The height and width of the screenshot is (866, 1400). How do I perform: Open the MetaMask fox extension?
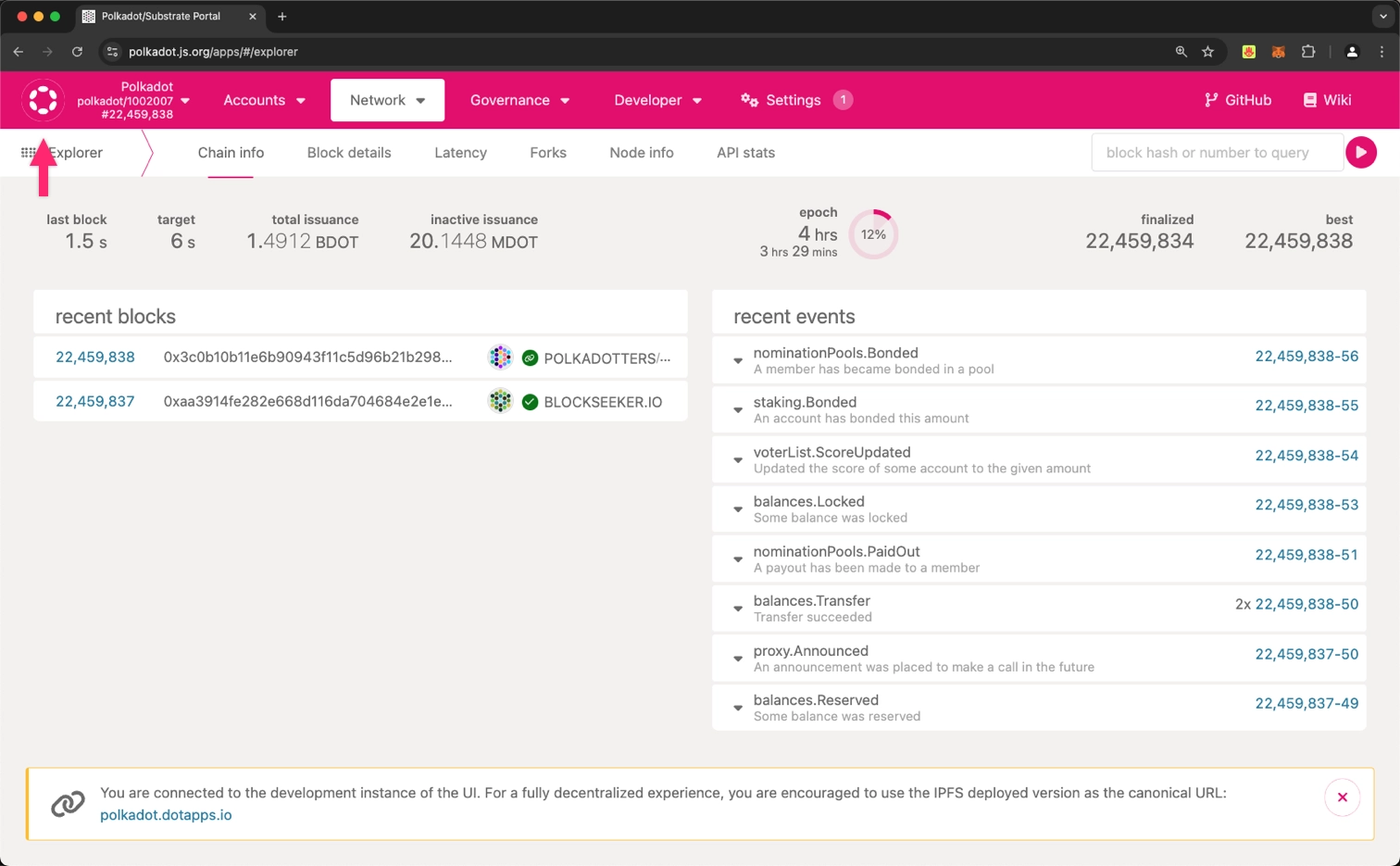1278,52
